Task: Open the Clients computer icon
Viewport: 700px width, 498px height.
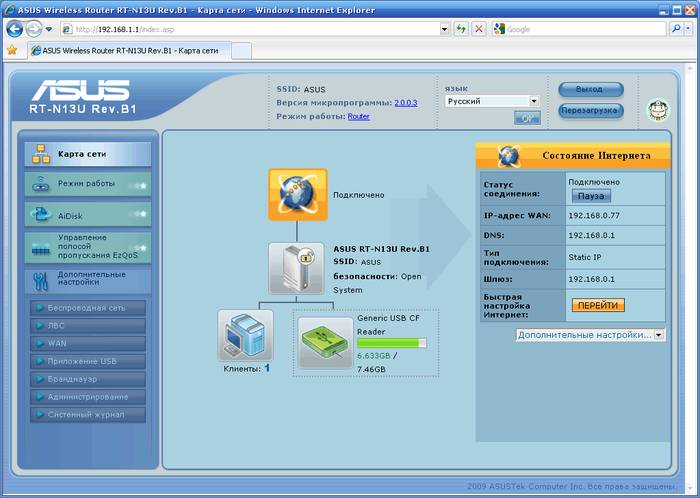Action: [245, 335]
